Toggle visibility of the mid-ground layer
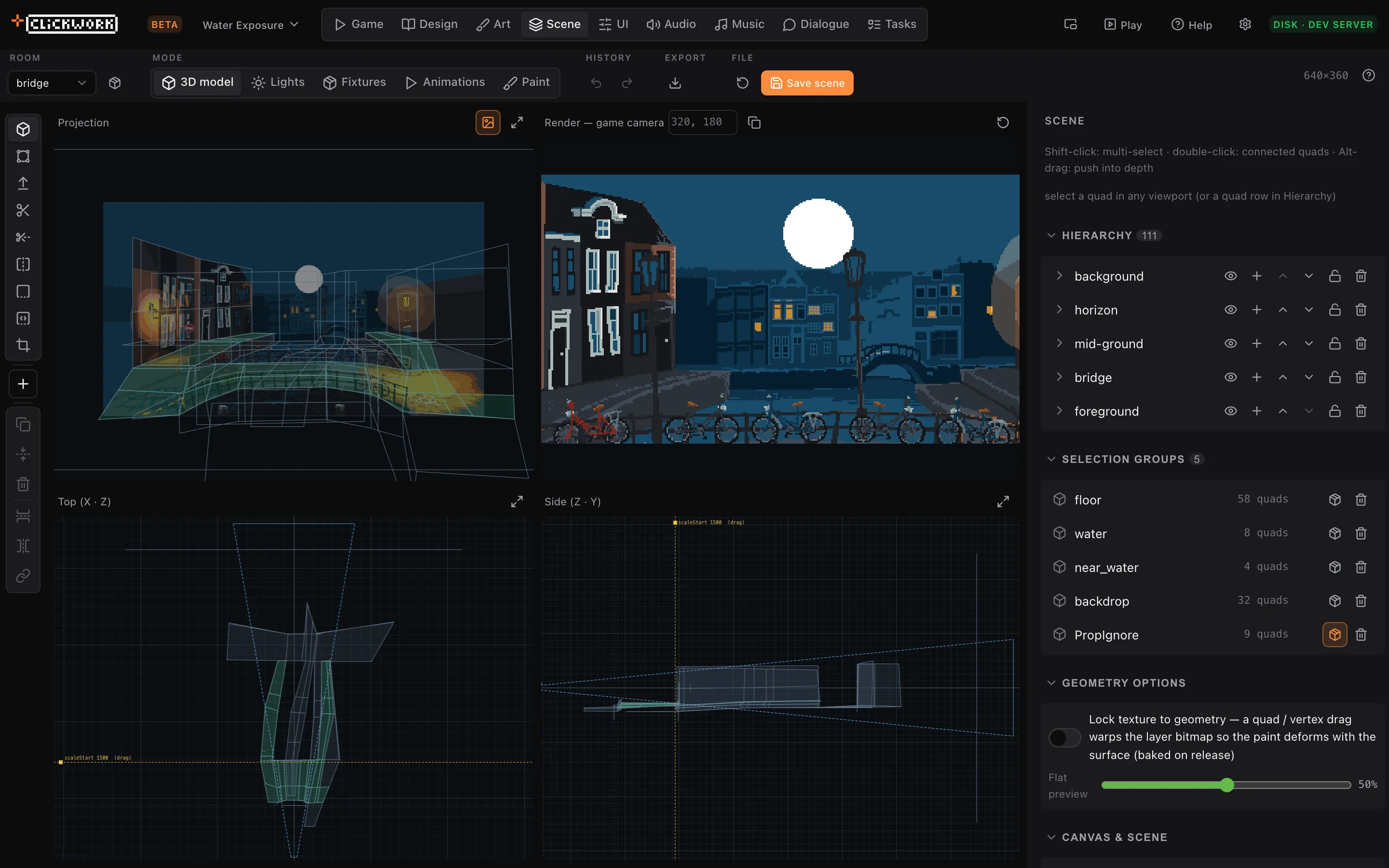This screenshot has height=868, width=1389. [1231, 343]
